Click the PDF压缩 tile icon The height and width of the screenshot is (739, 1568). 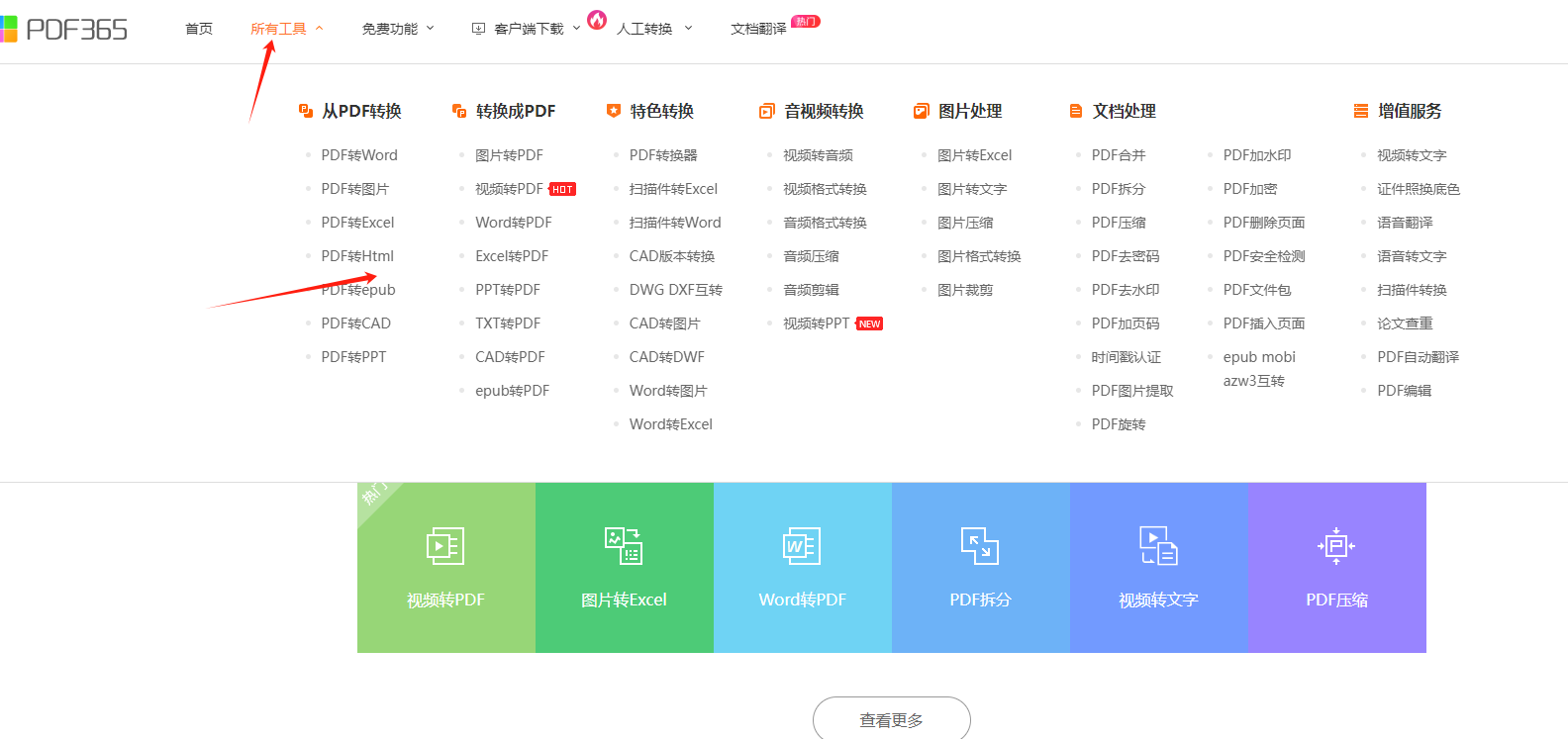(1336, 546)
